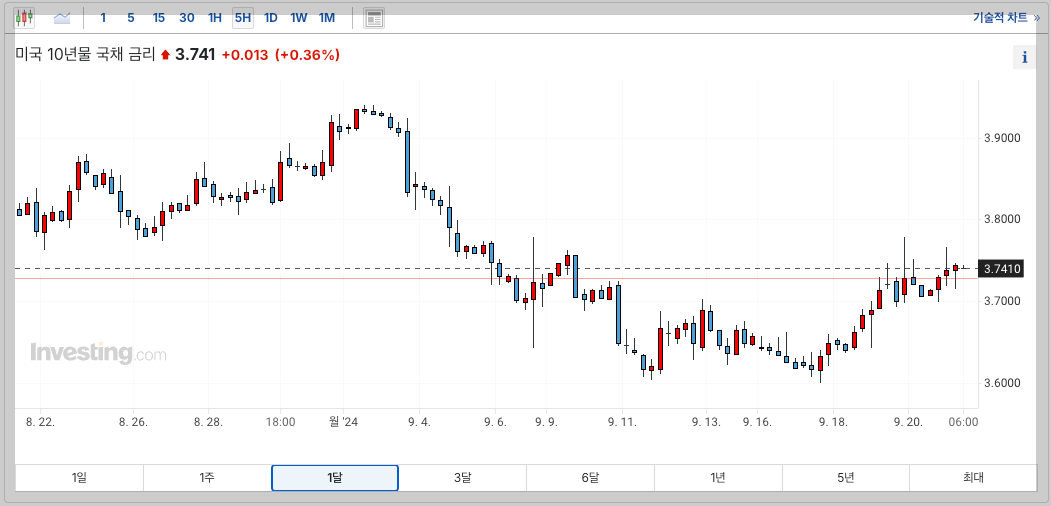This screenshot has height=506, width=1051.
Task: Set interval to 1W
Action: pyautogui.click(x=299, y=18)
